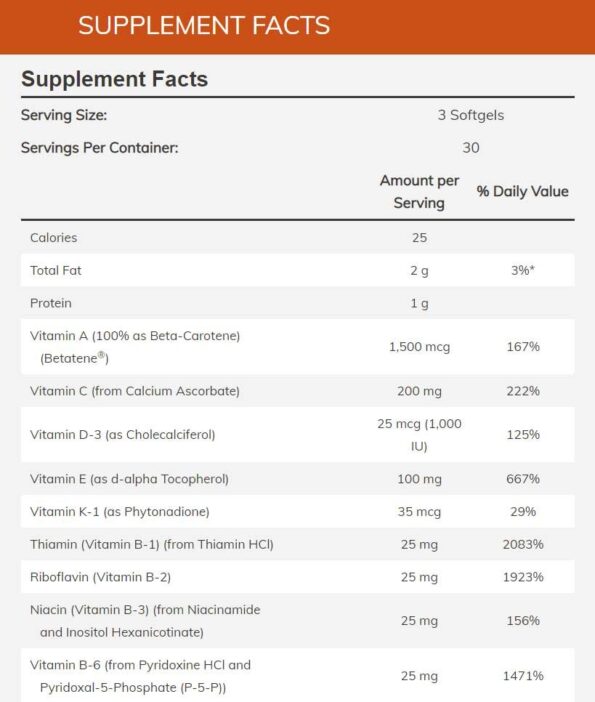Click the % Daily Value column header
This screenshot has height=702, width=595.
click(x=522, y=192)
